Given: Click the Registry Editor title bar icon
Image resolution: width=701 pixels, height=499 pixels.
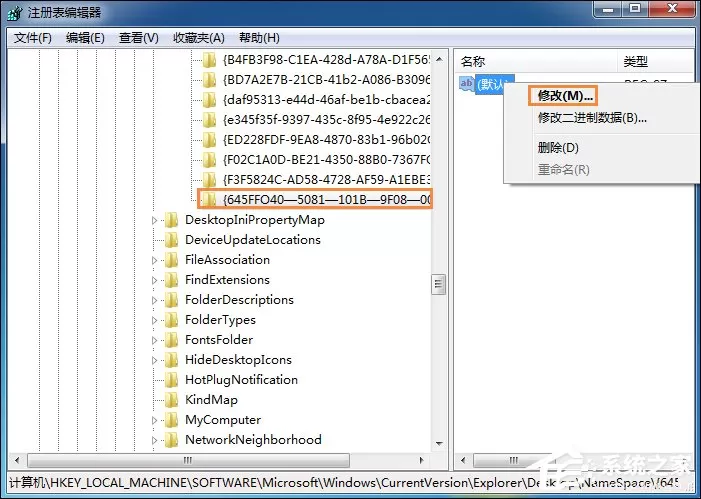Looking at the screenshot, I should (x=15, y=12).
